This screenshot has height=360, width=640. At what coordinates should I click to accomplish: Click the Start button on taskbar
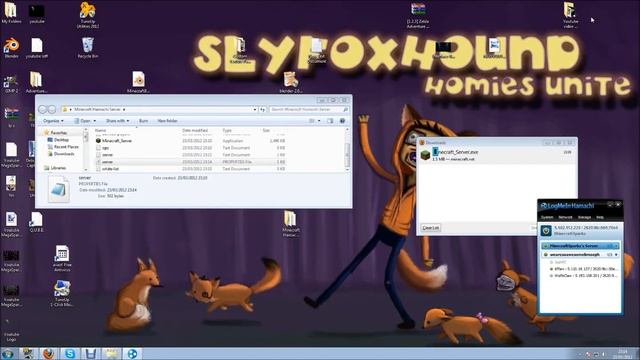[x=8, y=353]
